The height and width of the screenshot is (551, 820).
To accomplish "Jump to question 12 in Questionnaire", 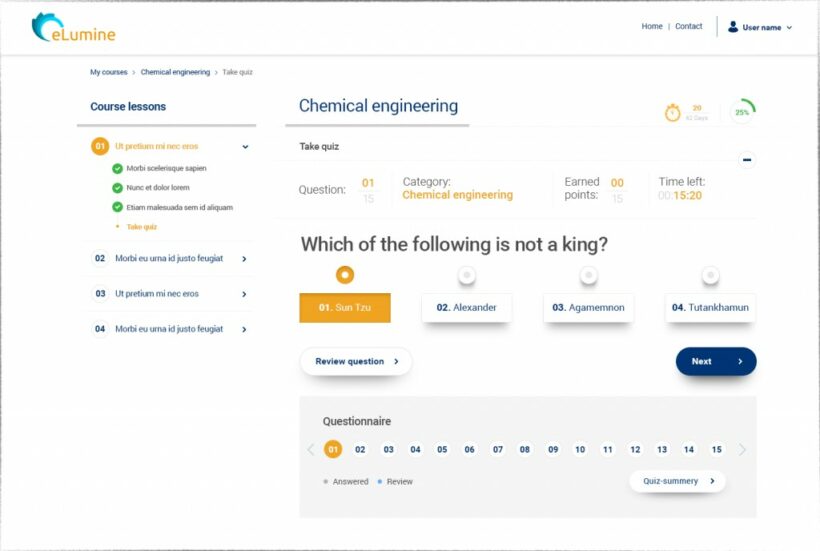I will (635, 450).
